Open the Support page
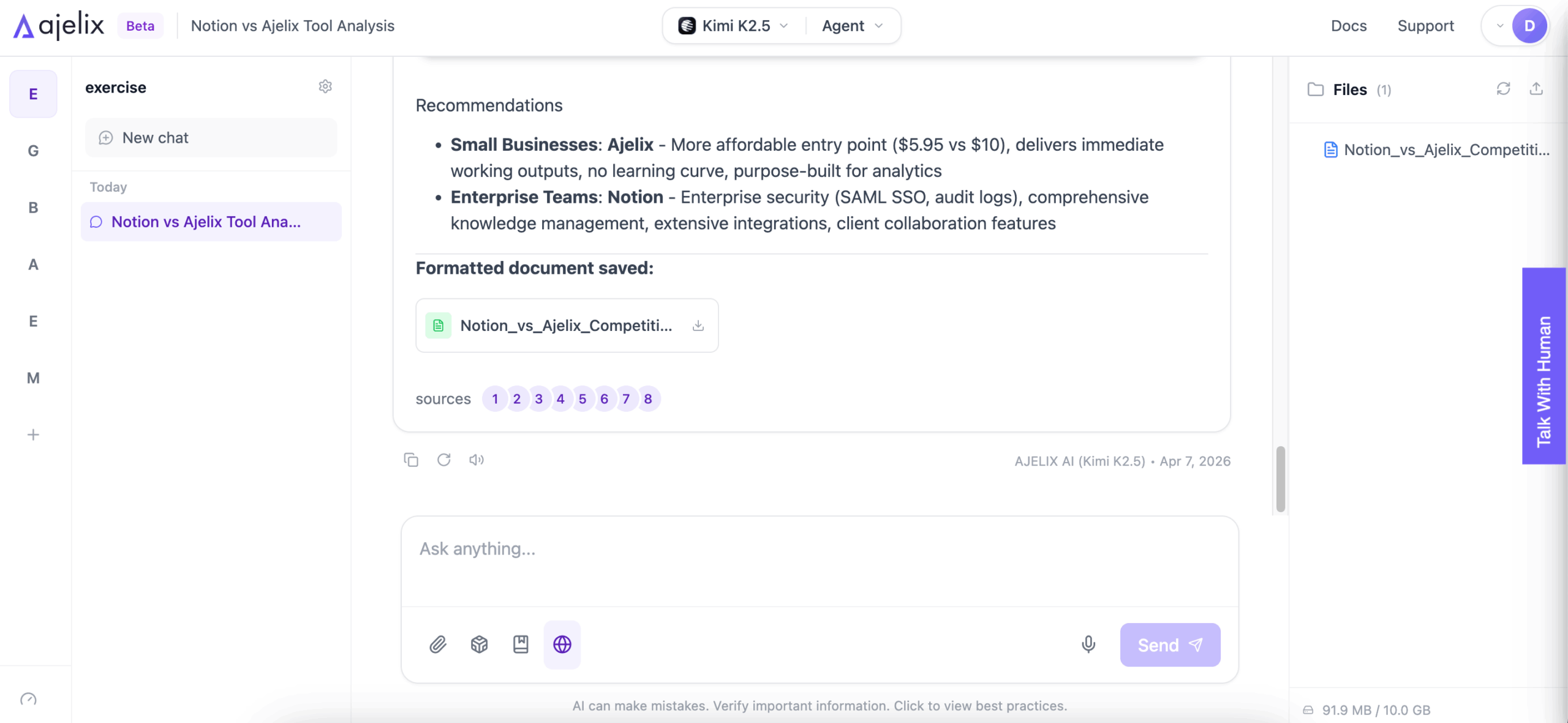Screen dimensions: 1568x723 pyautogui.click(x=1425, y=26)
